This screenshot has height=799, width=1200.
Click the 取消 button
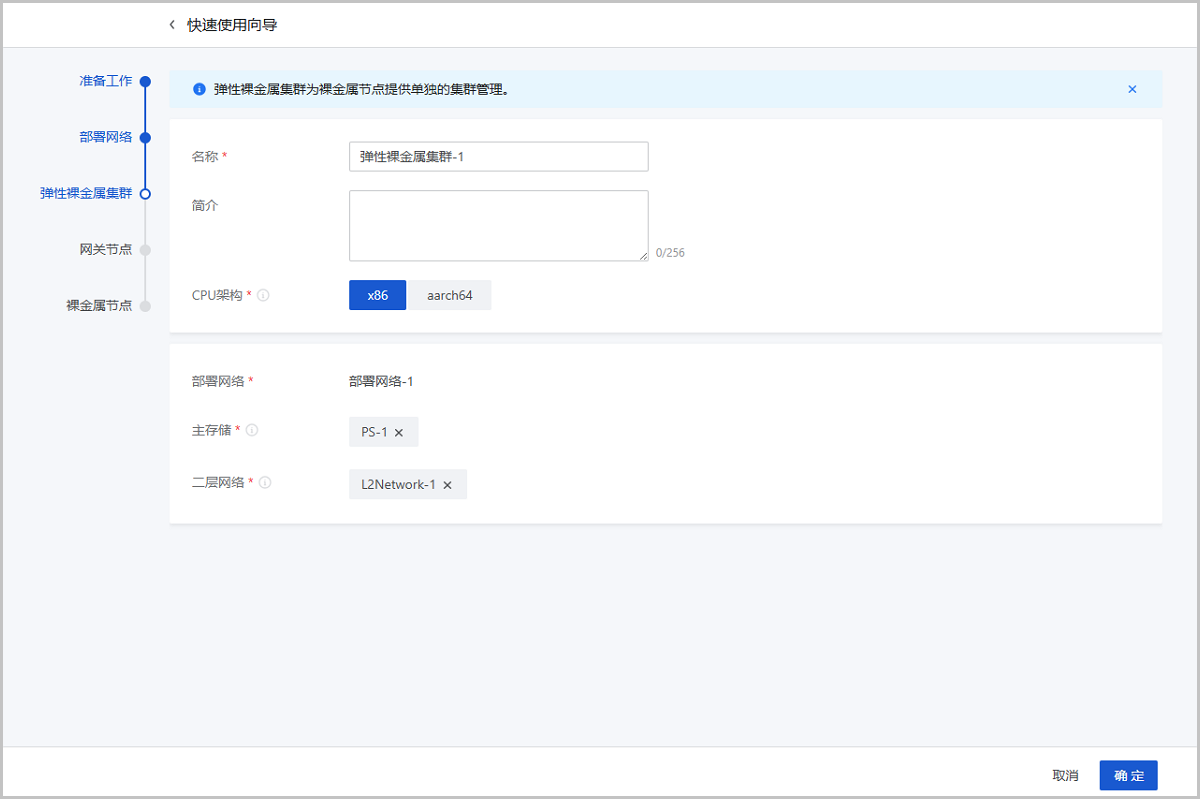point(1065,775)
